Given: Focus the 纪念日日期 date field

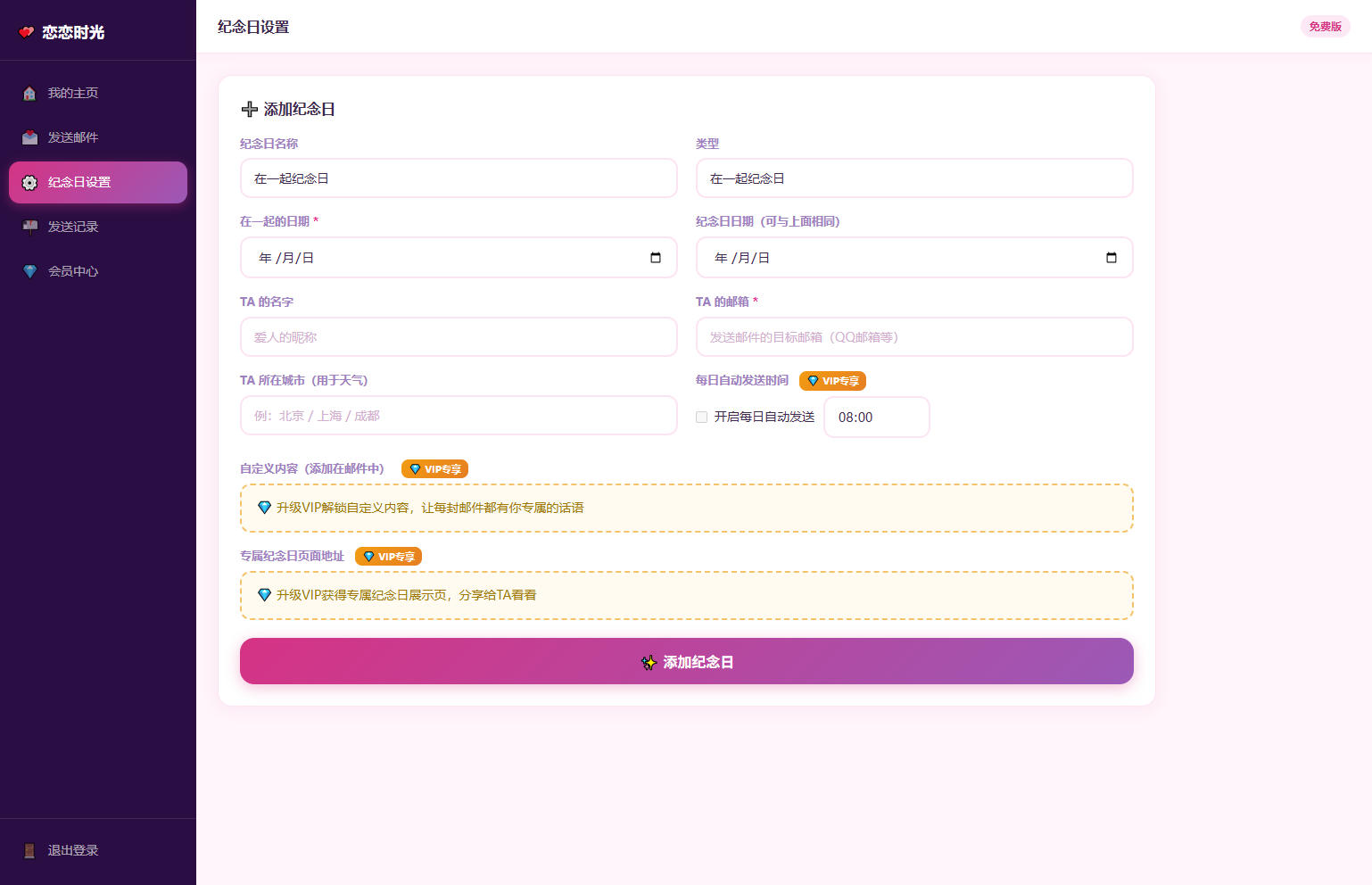Looking at the screenshot, I should [914, 258].
